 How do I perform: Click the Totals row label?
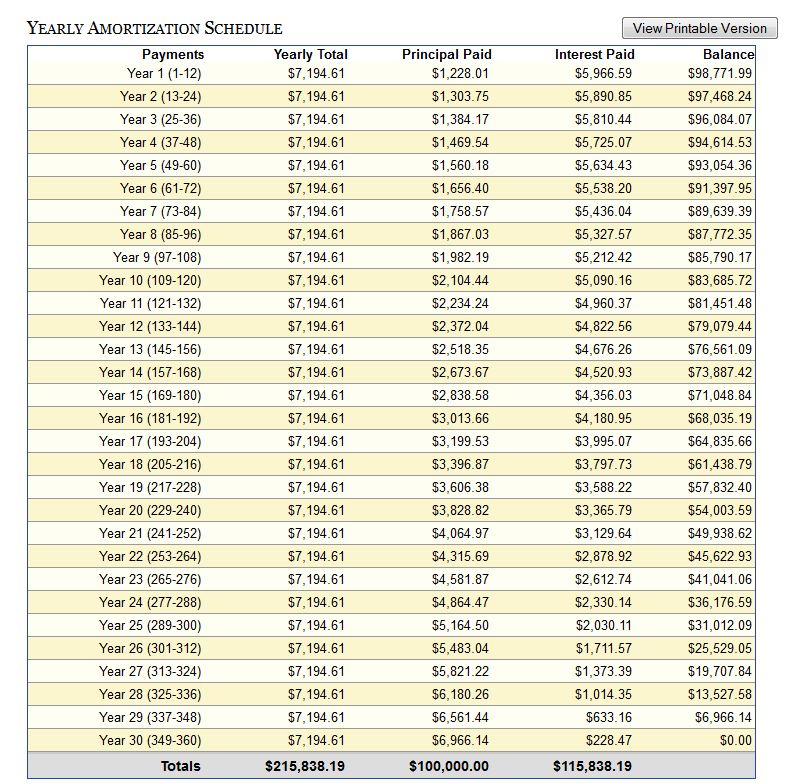(180, 766)
